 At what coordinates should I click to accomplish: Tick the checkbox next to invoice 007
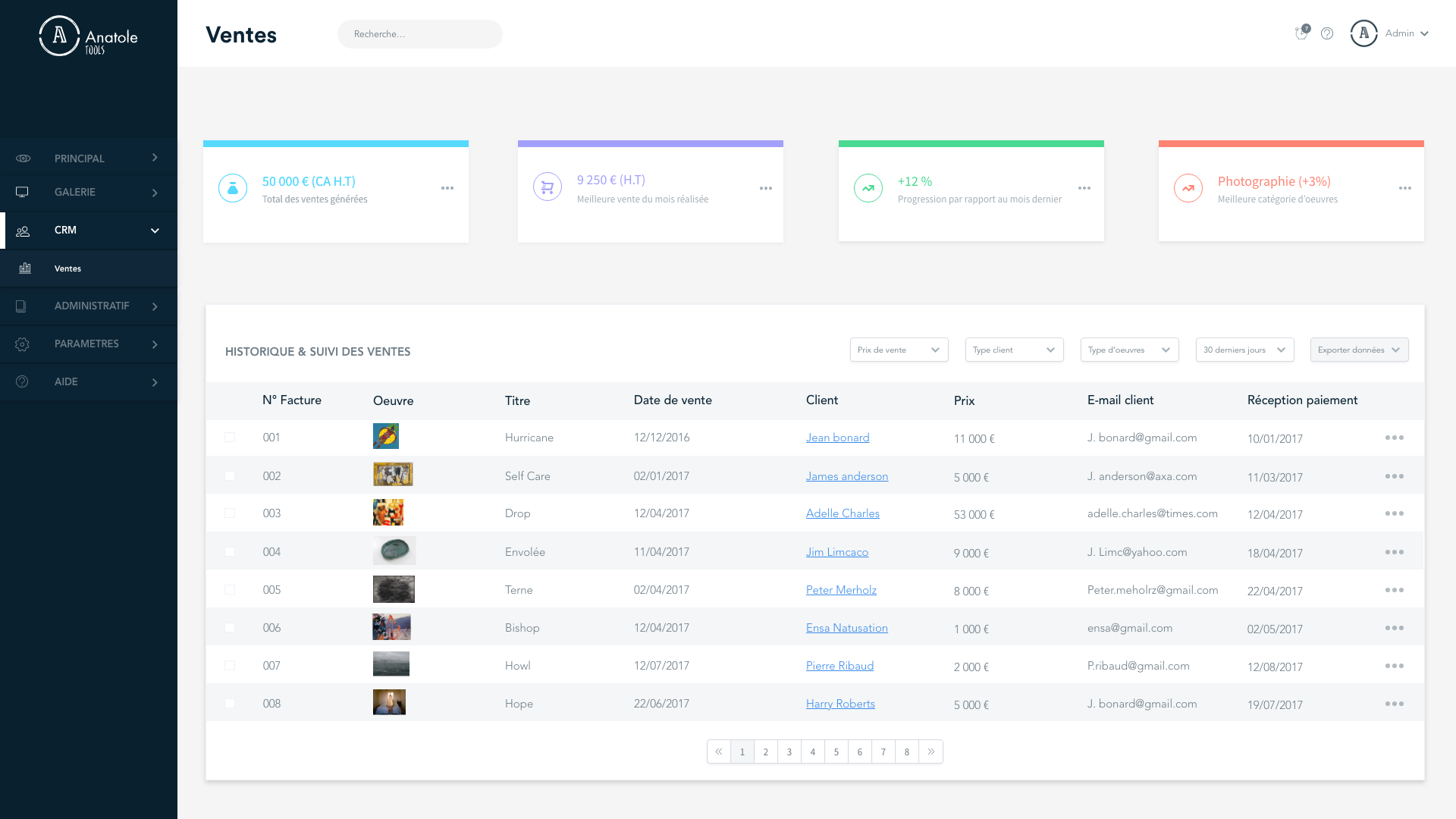230,666
